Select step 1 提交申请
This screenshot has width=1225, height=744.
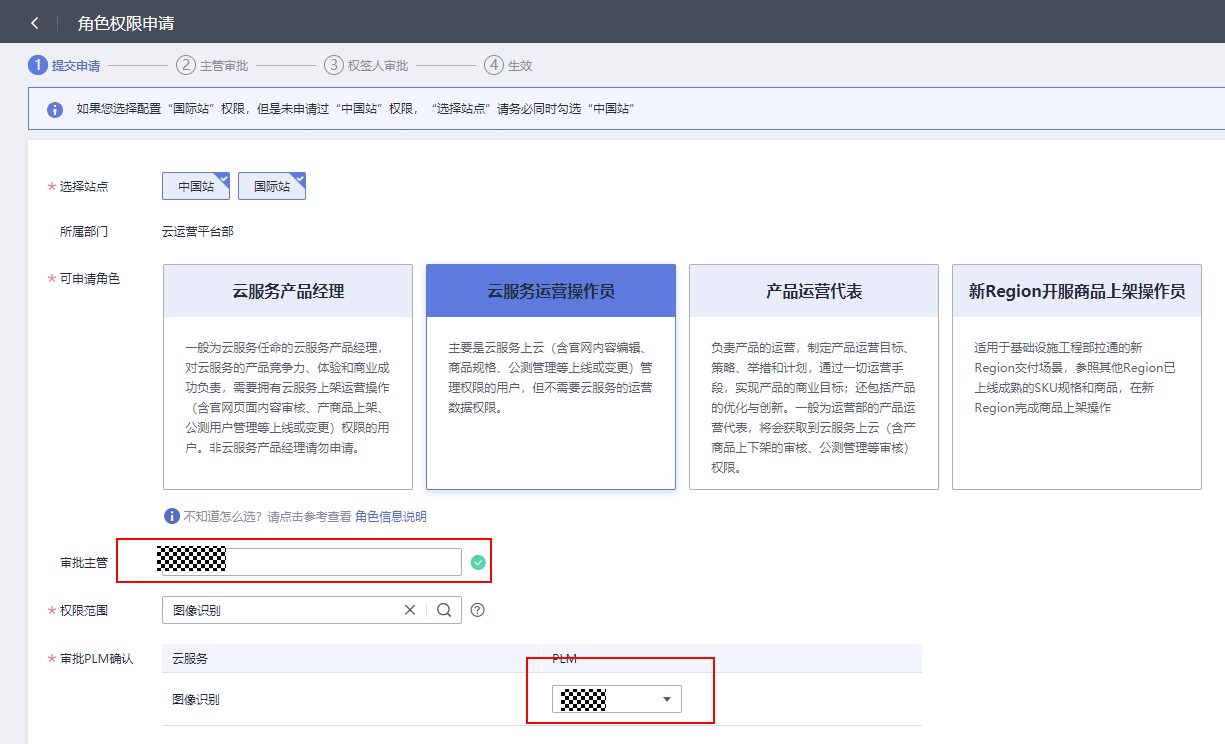click(x=64, y=66)
